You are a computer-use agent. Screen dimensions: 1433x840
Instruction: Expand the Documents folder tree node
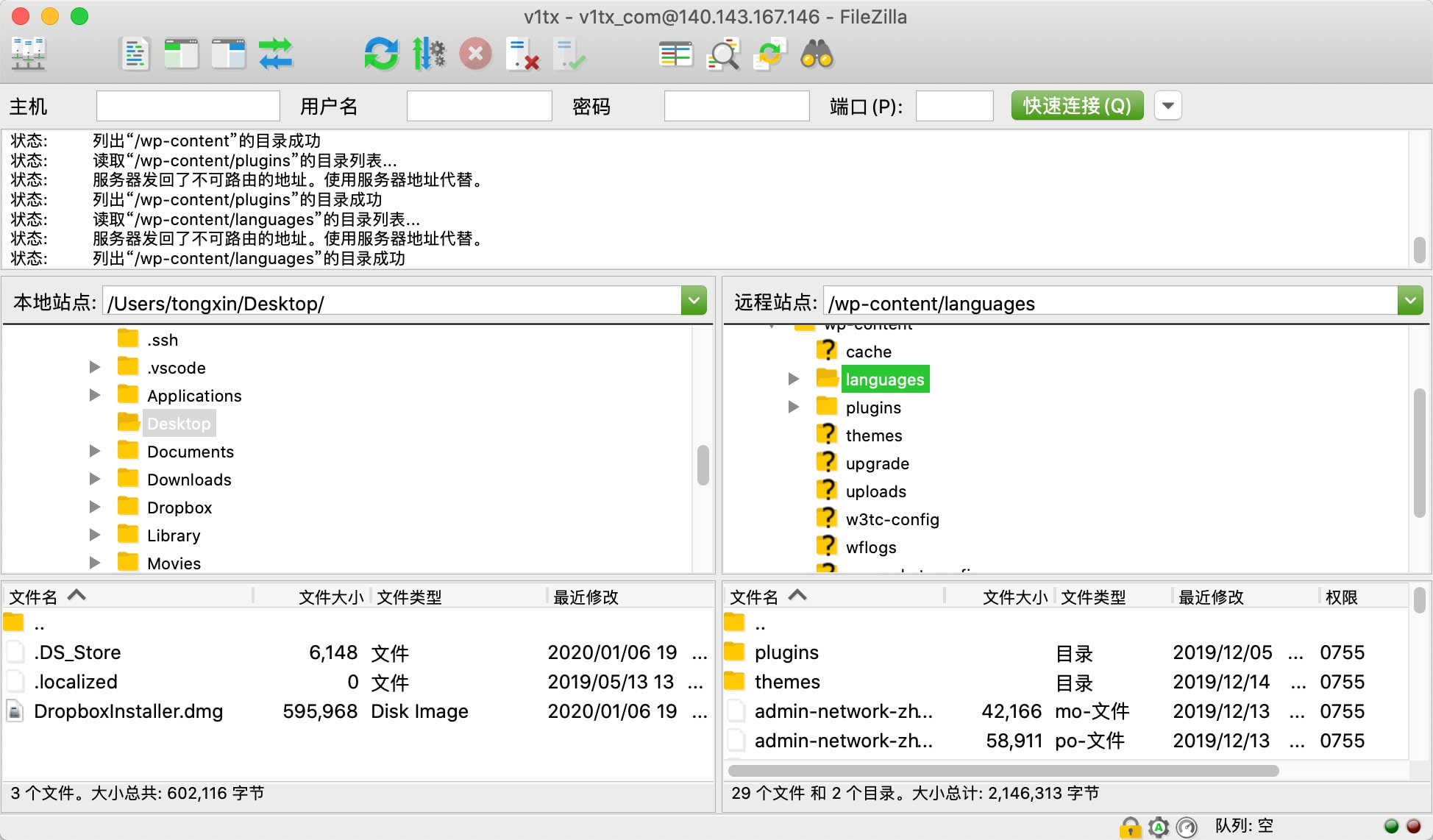(x=95, y=451)
